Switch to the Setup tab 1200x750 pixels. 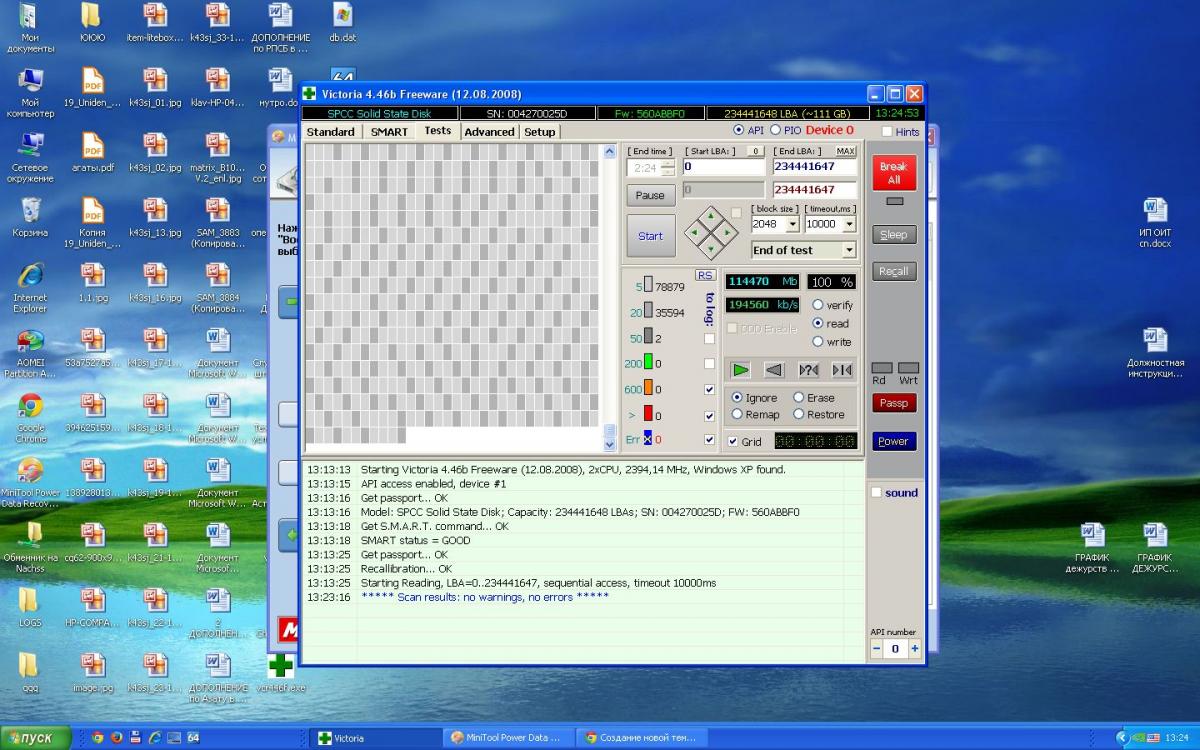pos(539,132)
